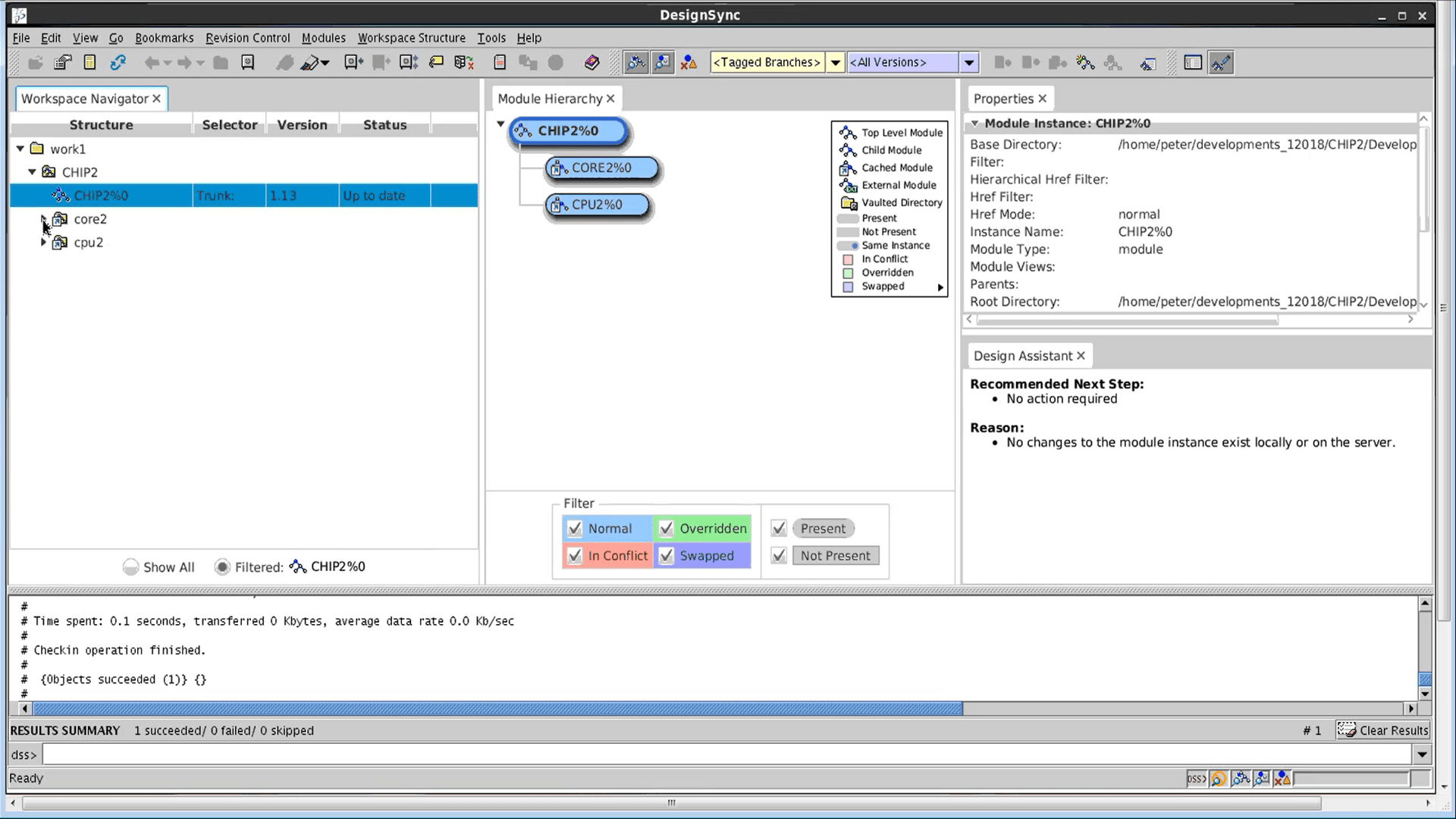The width and height of the screenshot is (1456, 819).
Task: Click the Revision Control menu
Action: pos(247,37)
